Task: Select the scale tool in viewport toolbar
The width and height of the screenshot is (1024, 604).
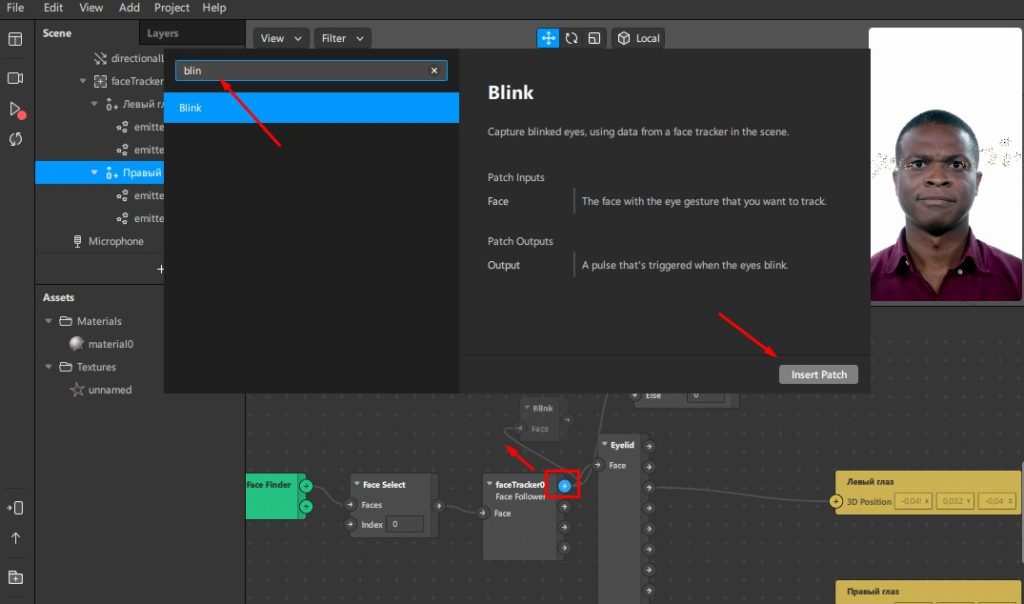Action: 594,38
